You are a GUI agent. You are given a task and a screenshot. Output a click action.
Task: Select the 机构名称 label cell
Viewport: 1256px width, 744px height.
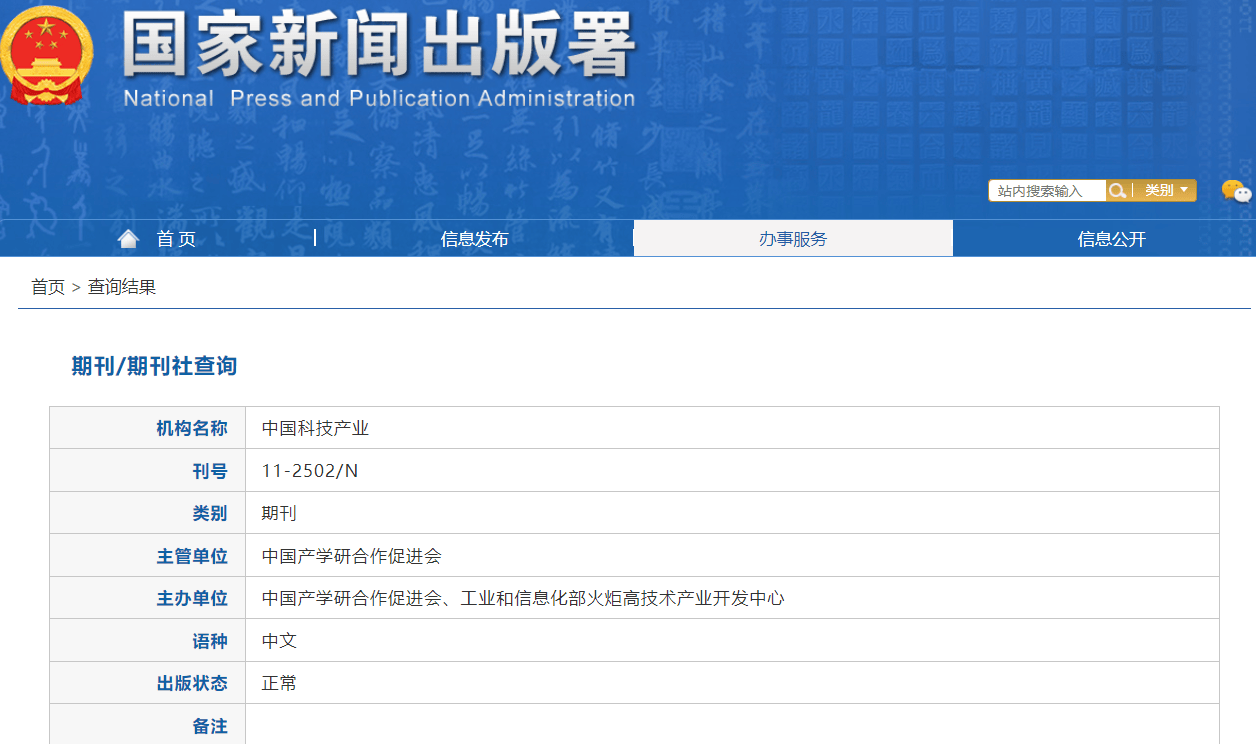[148, 428]
